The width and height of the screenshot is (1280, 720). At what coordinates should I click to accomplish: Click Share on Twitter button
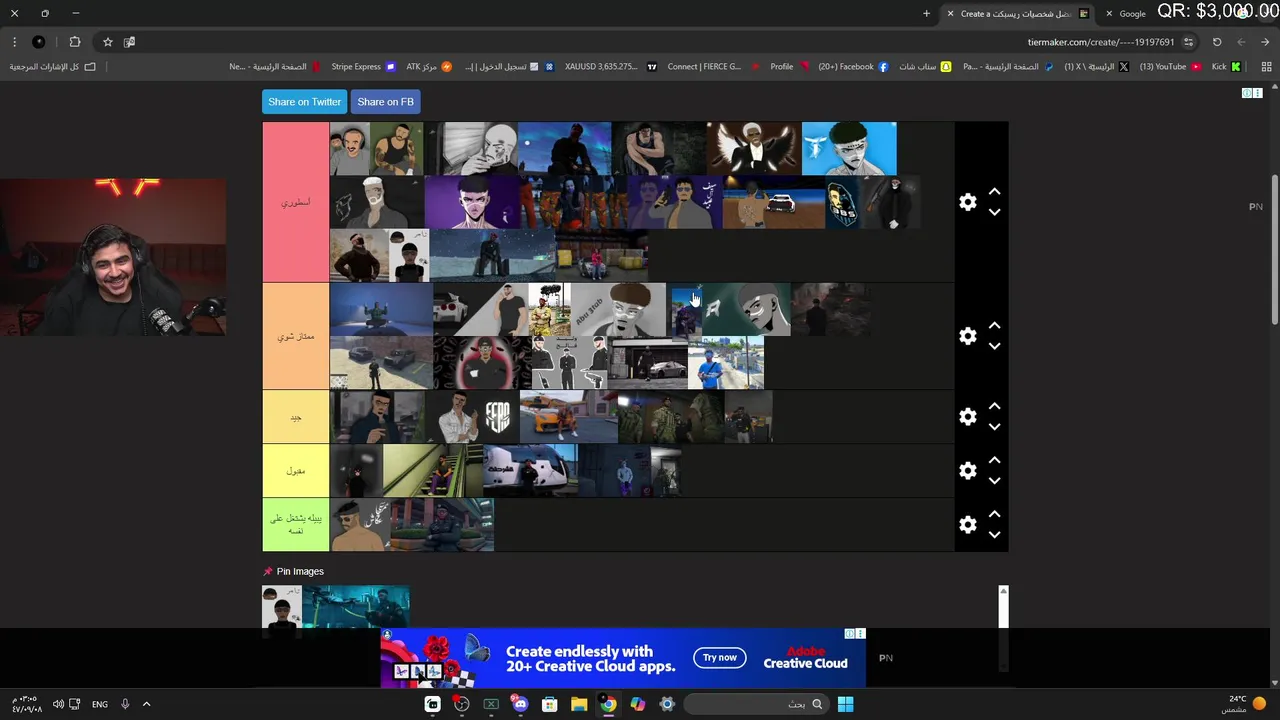304,102
